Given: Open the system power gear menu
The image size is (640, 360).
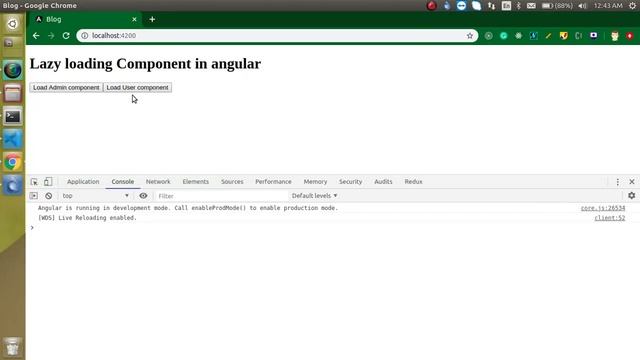Looking at the screenshot, I should tap(632, 6).
